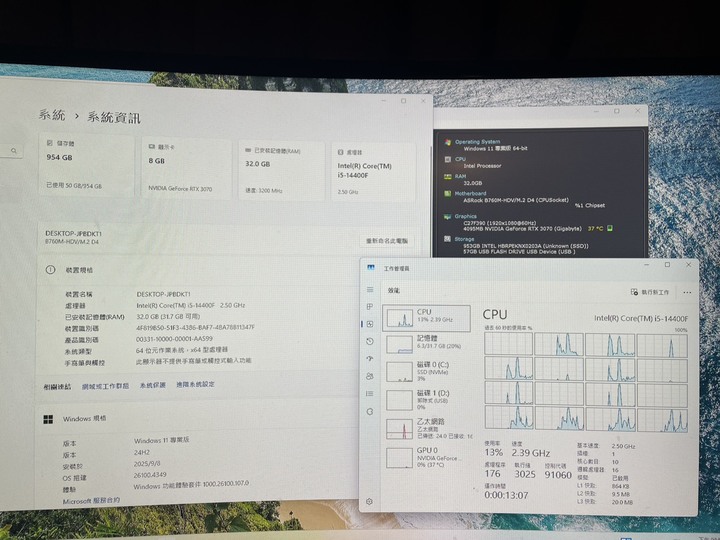The width and height of the screenshot is (720, 540).
Task: Open Startup apps icon in Task Manager sidebar
Action: [370, 359]
